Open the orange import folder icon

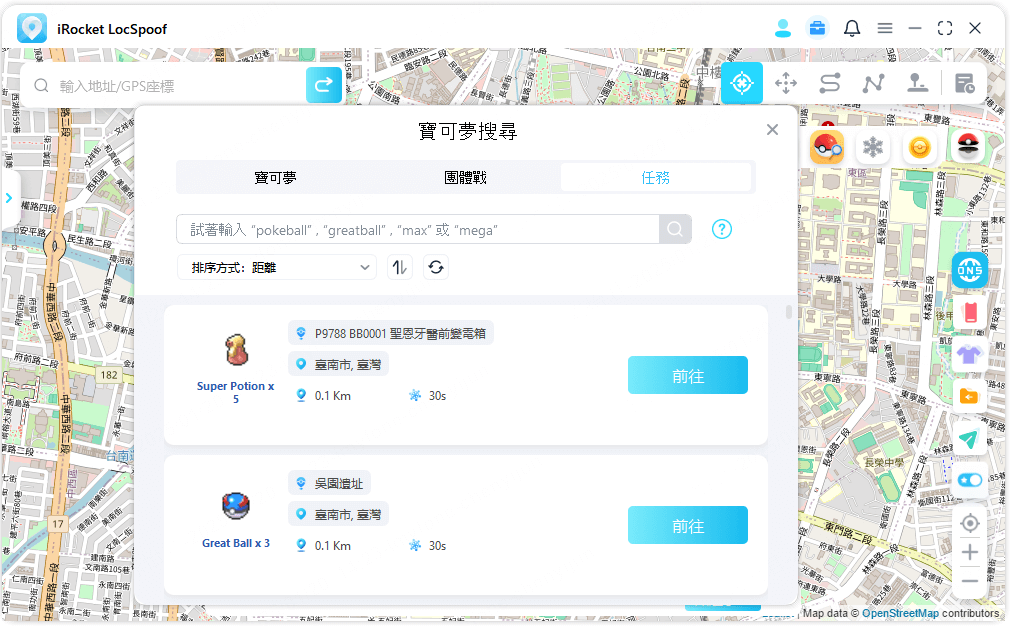click(x=970, y=396)
